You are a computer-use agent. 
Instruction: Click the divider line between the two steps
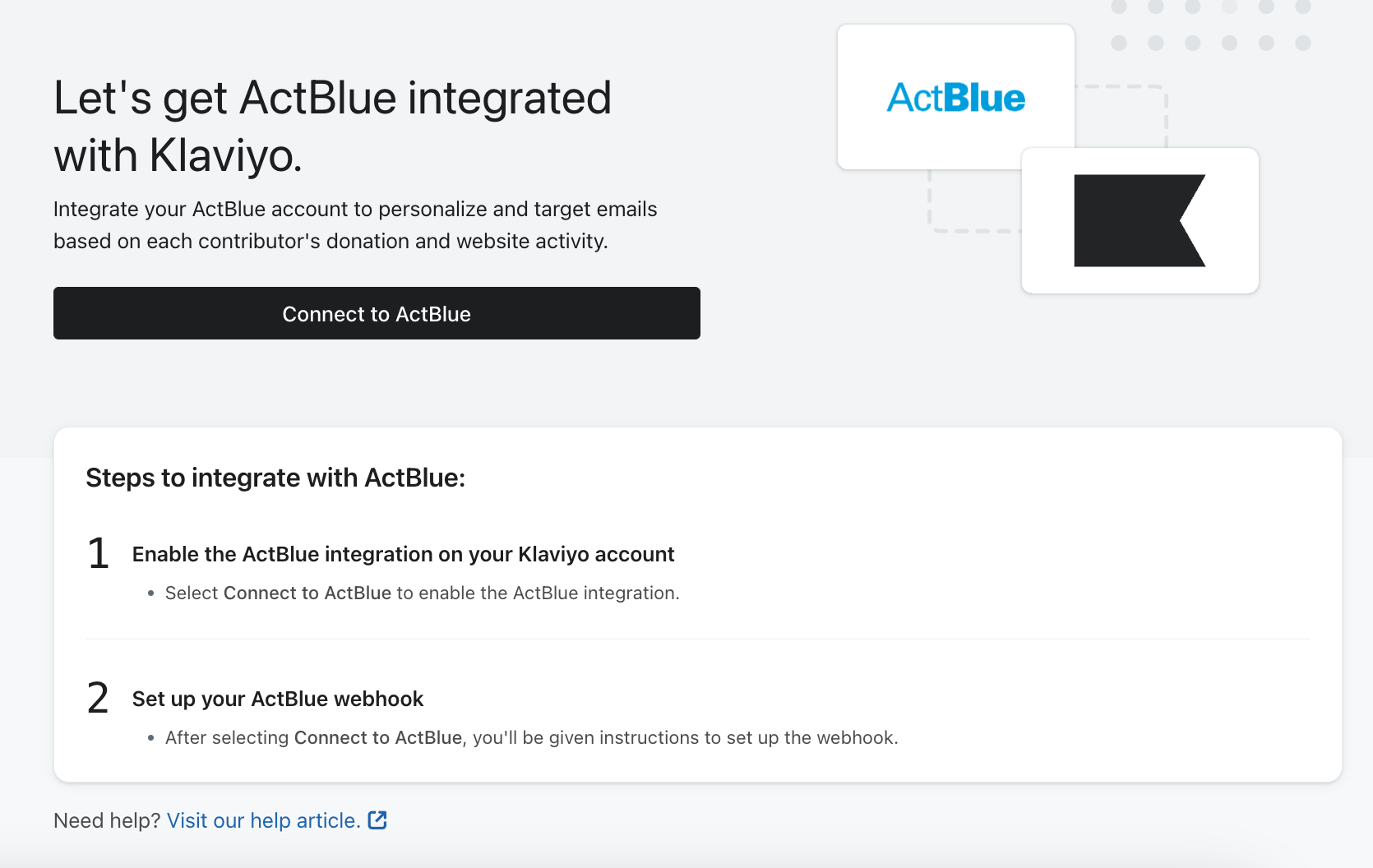(x=697, y=639)
